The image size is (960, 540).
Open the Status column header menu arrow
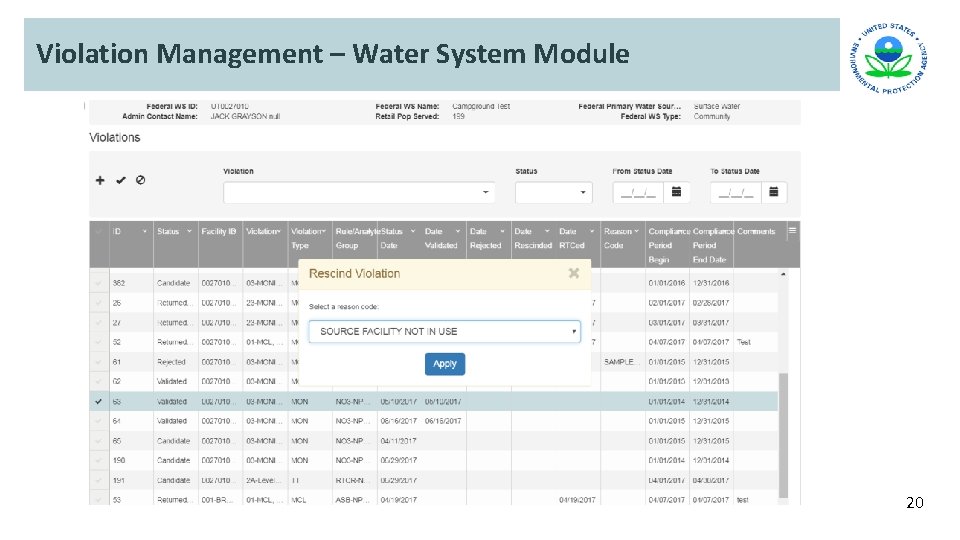click(x=189, y=231)
